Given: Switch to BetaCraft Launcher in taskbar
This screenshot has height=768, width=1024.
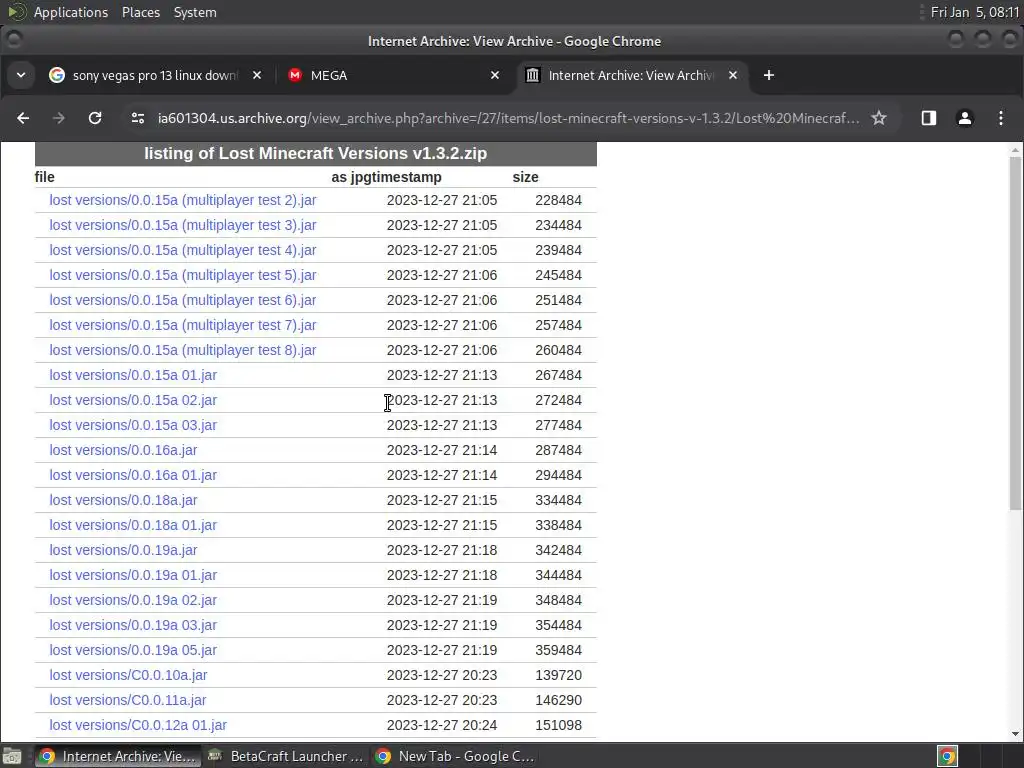Looking at the screenshot, I should [x=285, y=756].
